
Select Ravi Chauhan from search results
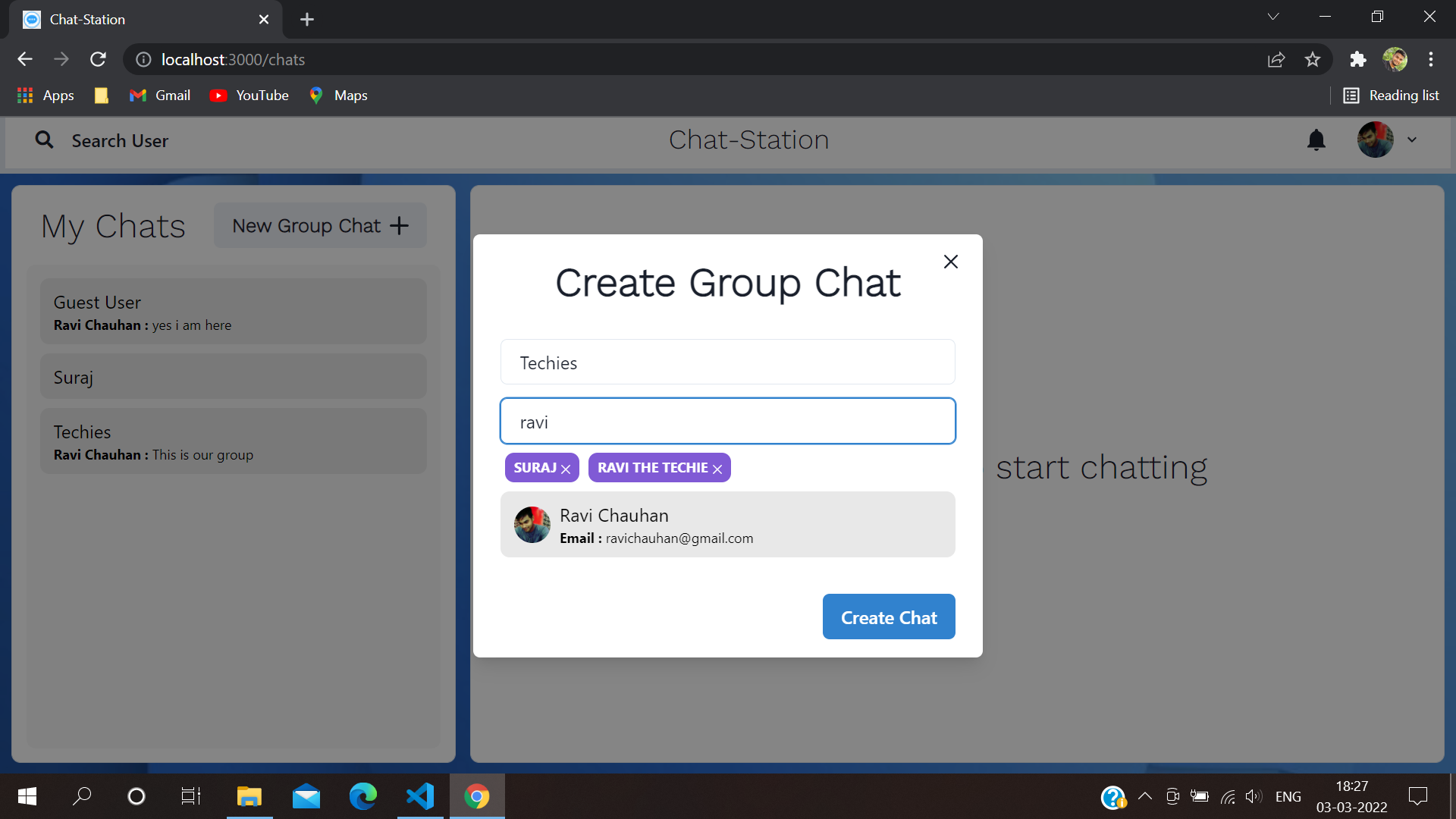pos(728,524)
